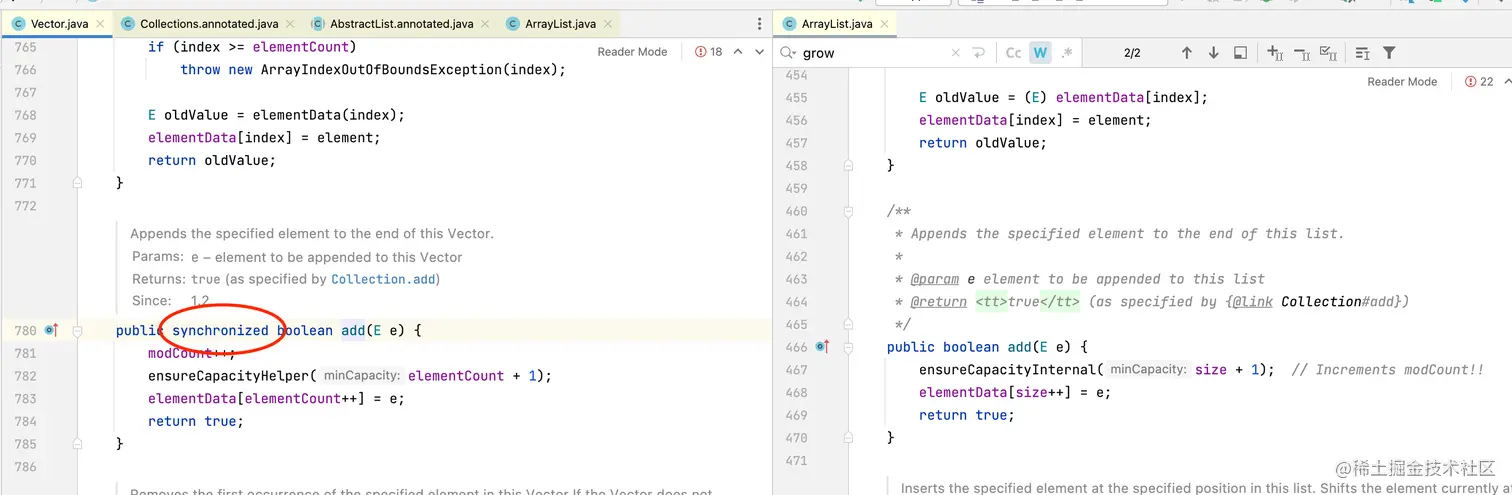Toggle Reader Mode in Vector.java editor
This screenshot has width=1512, height=495.
click(632, 52)
